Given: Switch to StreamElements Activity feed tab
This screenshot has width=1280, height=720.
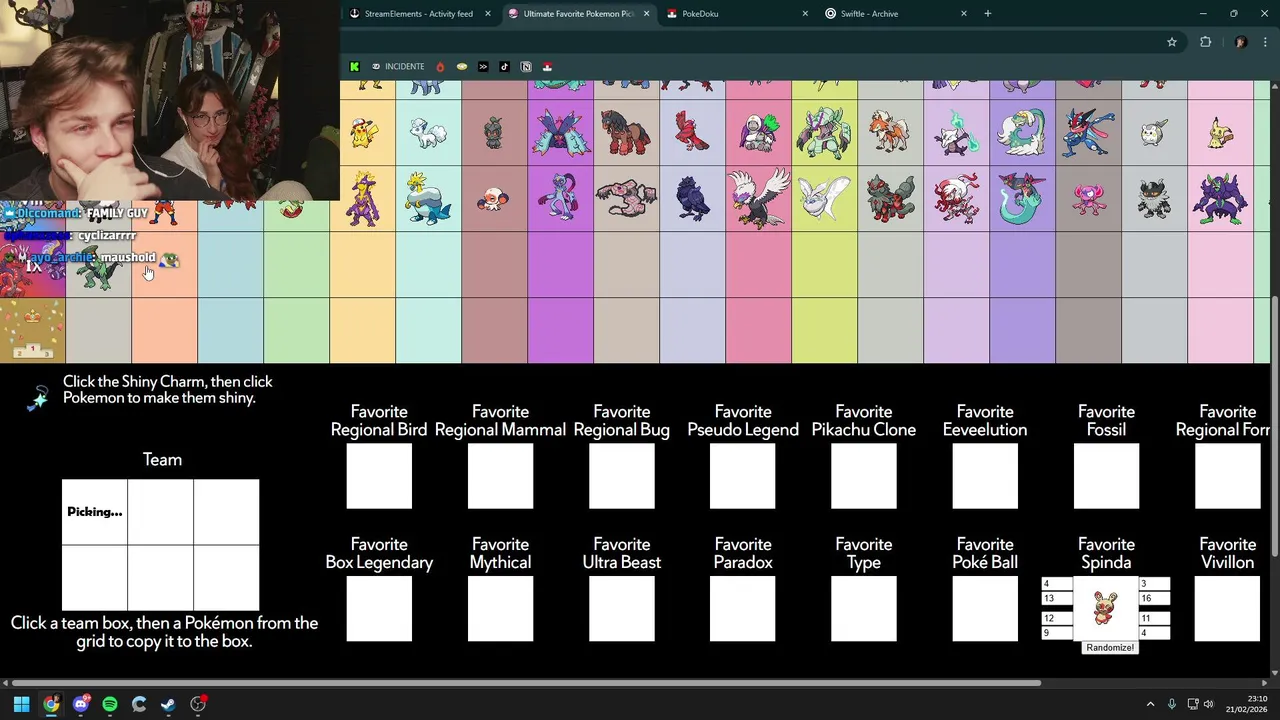Looking at the screenshot, I should (x=418, y=14).
